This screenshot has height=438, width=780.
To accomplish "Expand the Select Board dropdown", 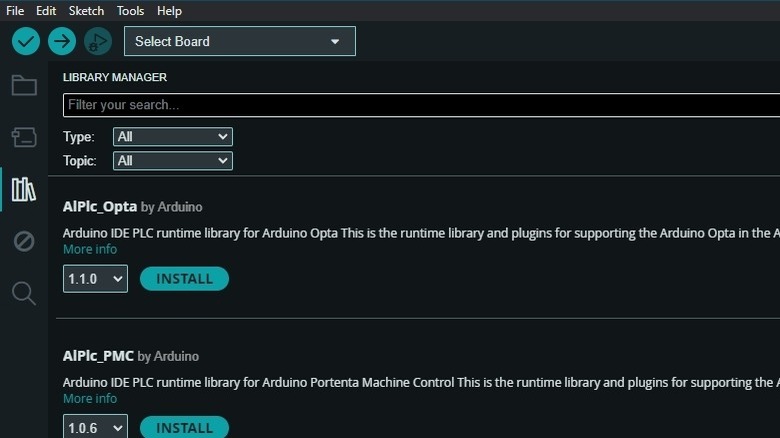I will click(x=239, y=41).
